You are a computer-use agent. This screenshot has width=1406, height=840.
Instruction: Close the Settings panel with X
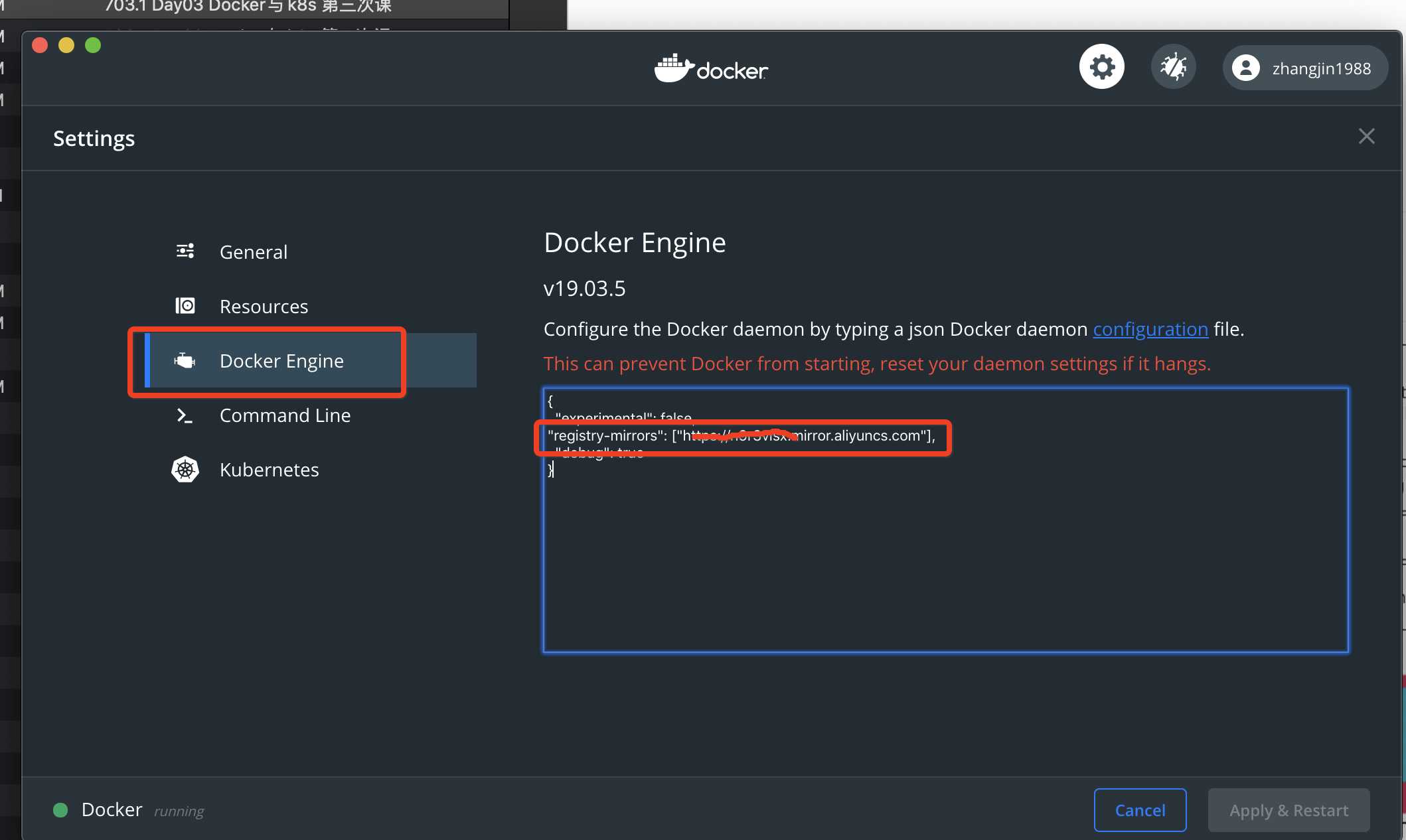coord(1366,137)
